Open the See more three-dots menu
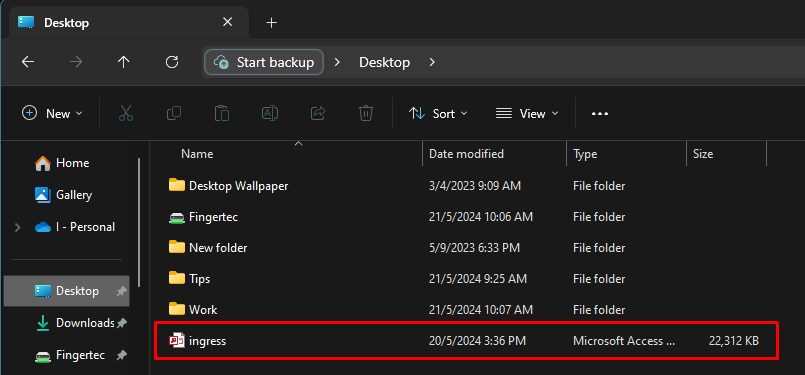The width and height of the screenshot is (805, 375). tap(600, 114)
